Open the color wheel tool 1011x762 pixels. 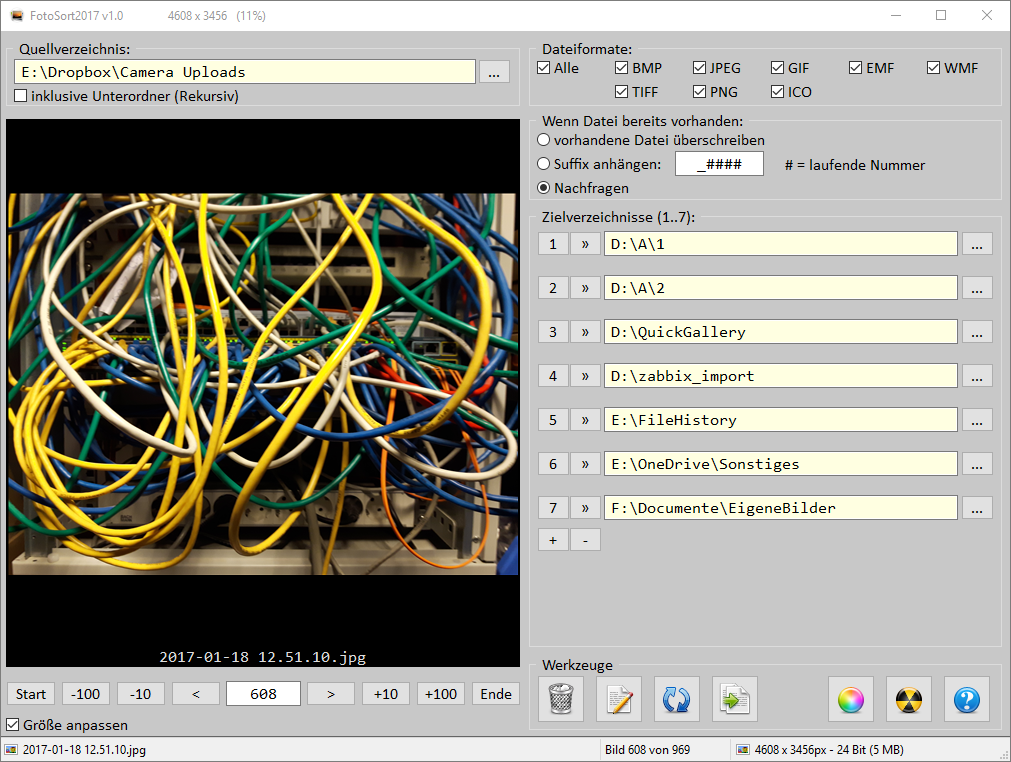[851, 699]
